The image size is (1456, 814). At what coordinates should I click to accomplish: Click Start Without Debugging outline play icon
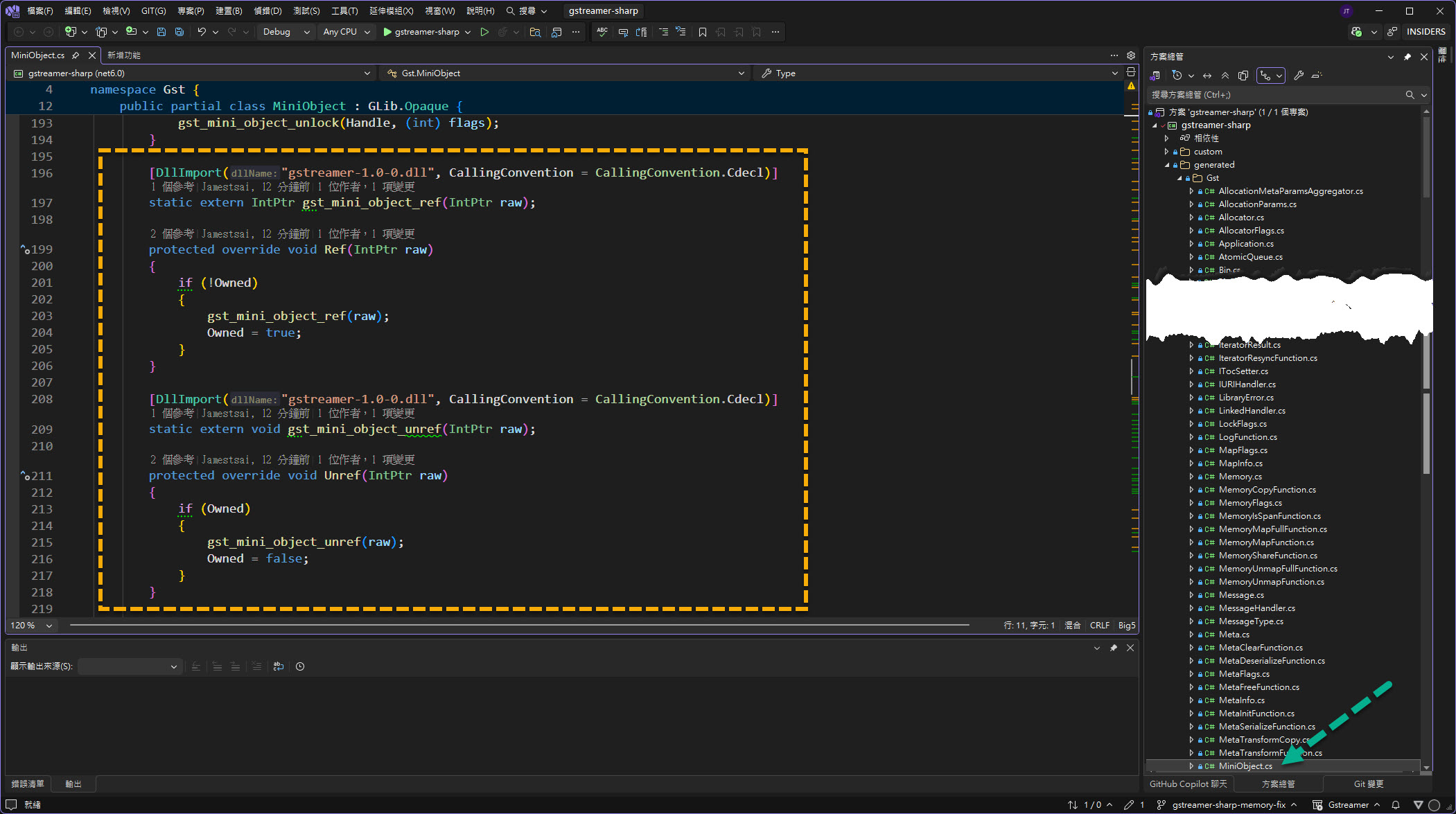[484, 32]
